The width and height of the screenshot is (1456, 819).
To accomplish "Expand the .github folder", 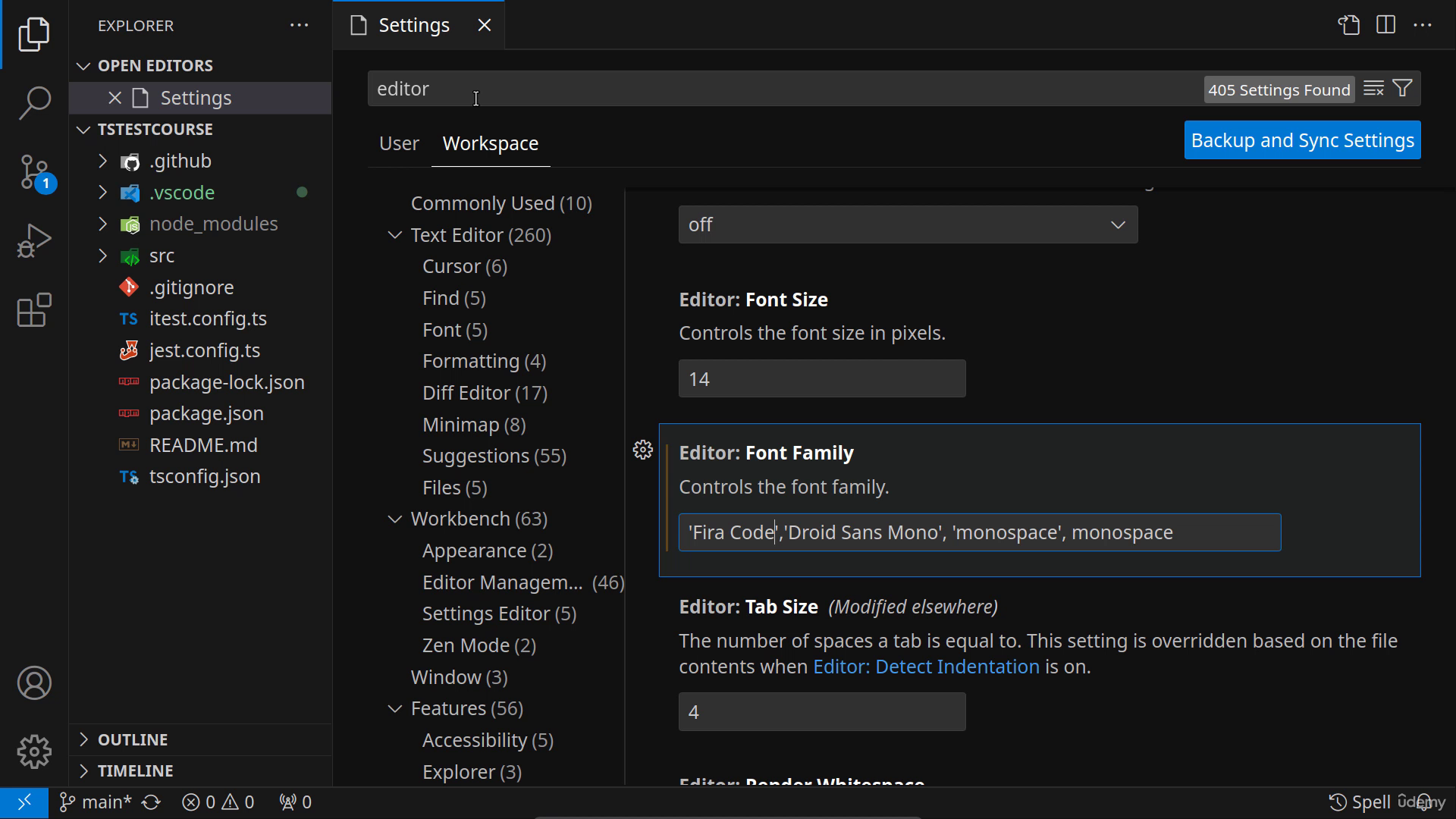I will point(103,161).
